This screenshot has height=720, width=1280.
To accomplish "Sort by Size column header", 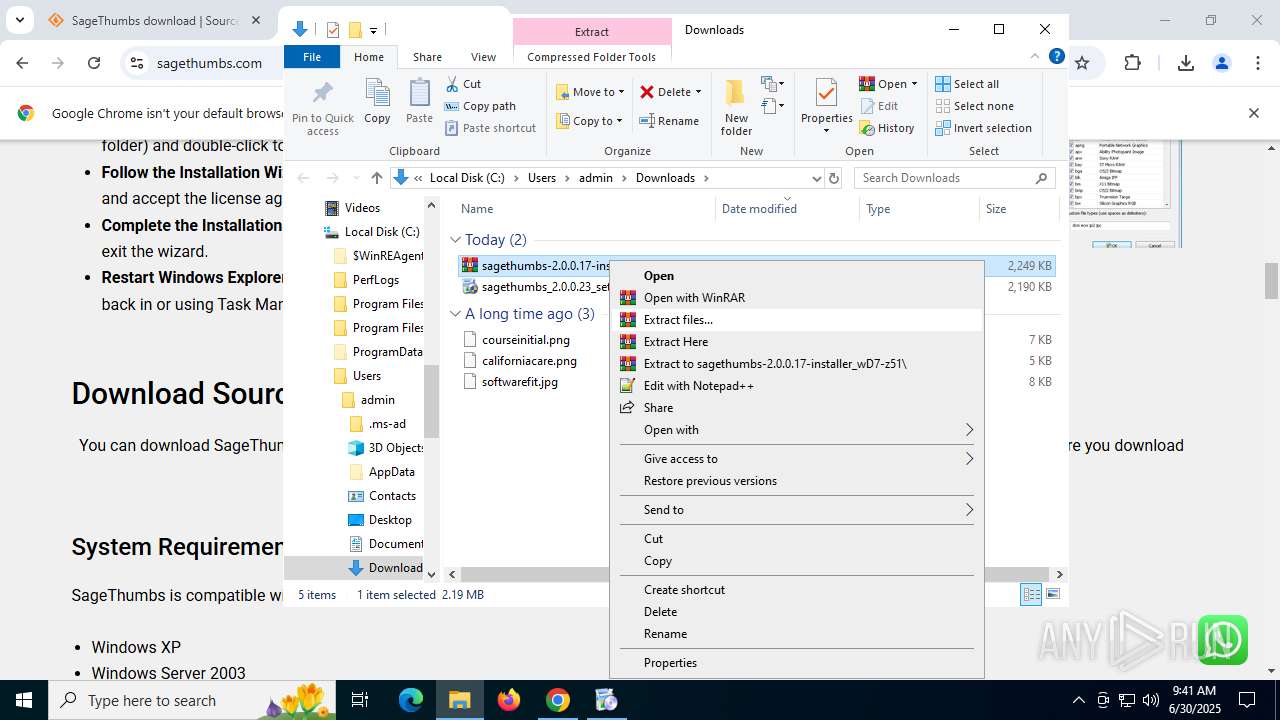I will click(1018, 209).
